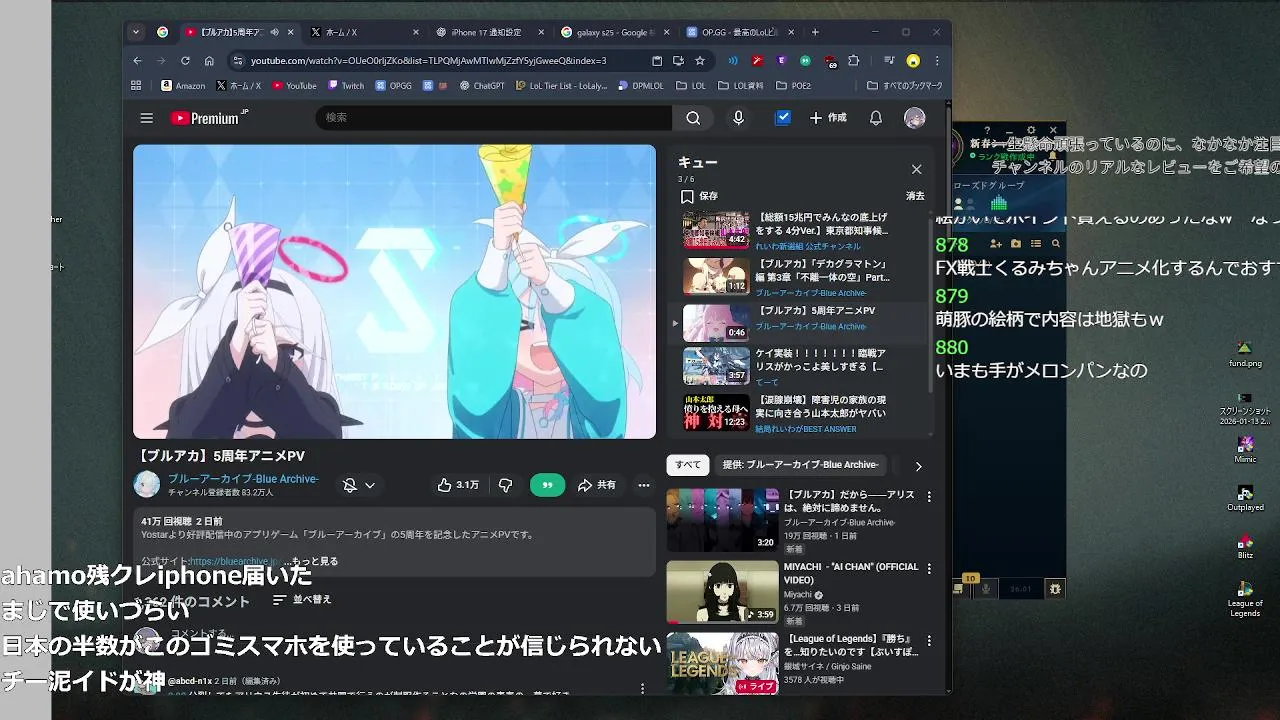
Task: Open options for MIYACHI AI CHAN video
Action: 929,569
